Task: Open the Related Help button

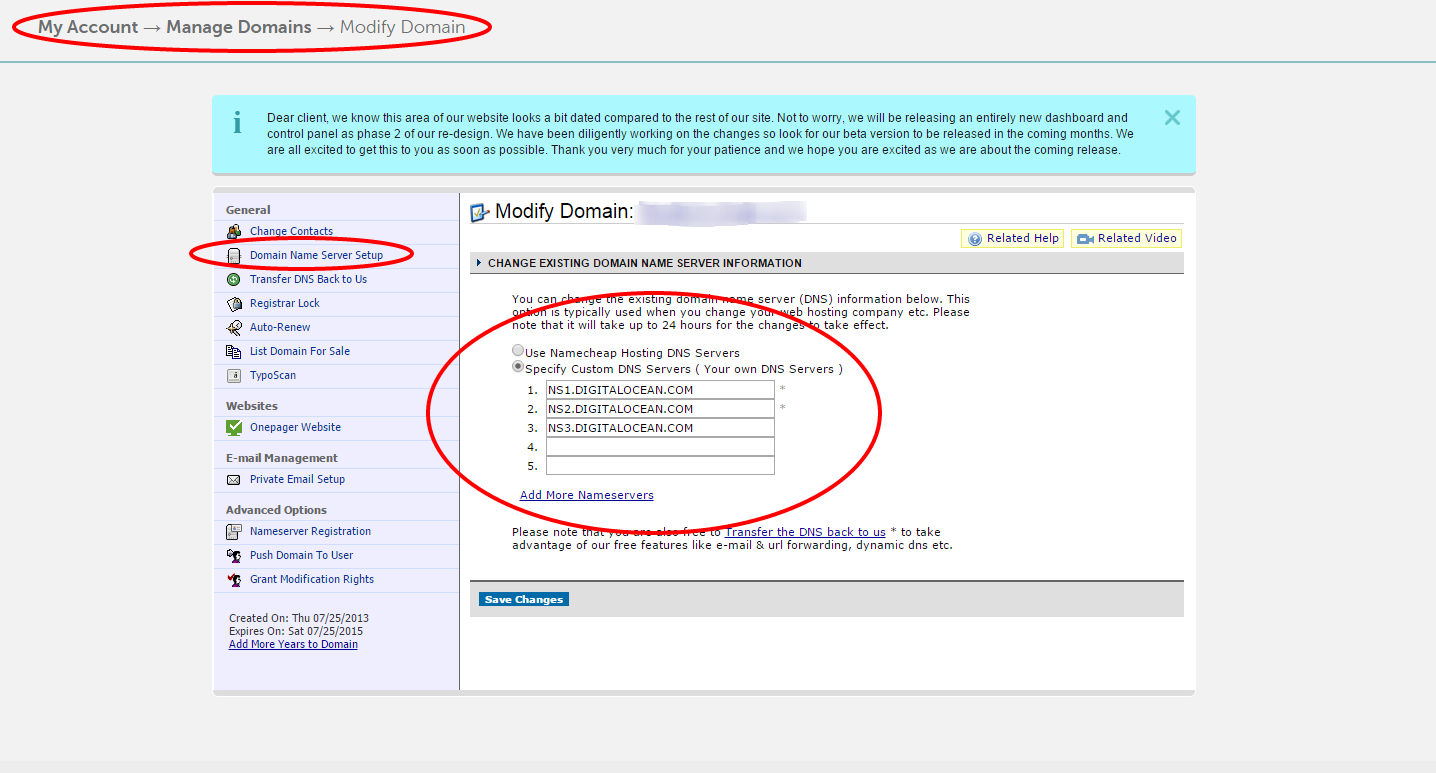Action: (1012, 238)
